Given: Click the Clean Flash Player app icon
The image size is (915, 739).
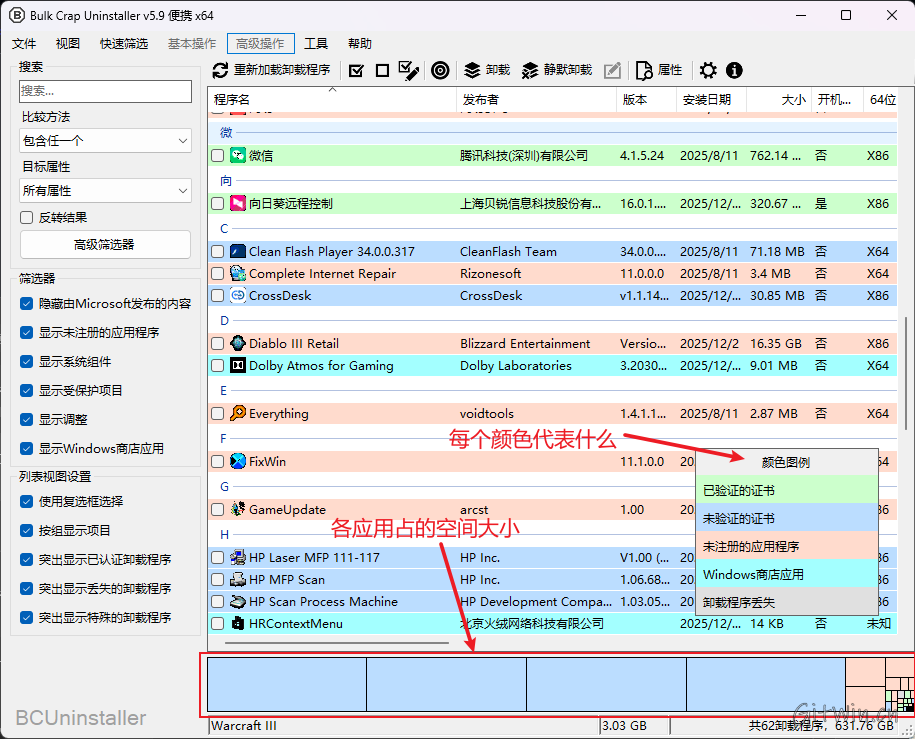Looking at the screenshot, I should tap(238, 252).
